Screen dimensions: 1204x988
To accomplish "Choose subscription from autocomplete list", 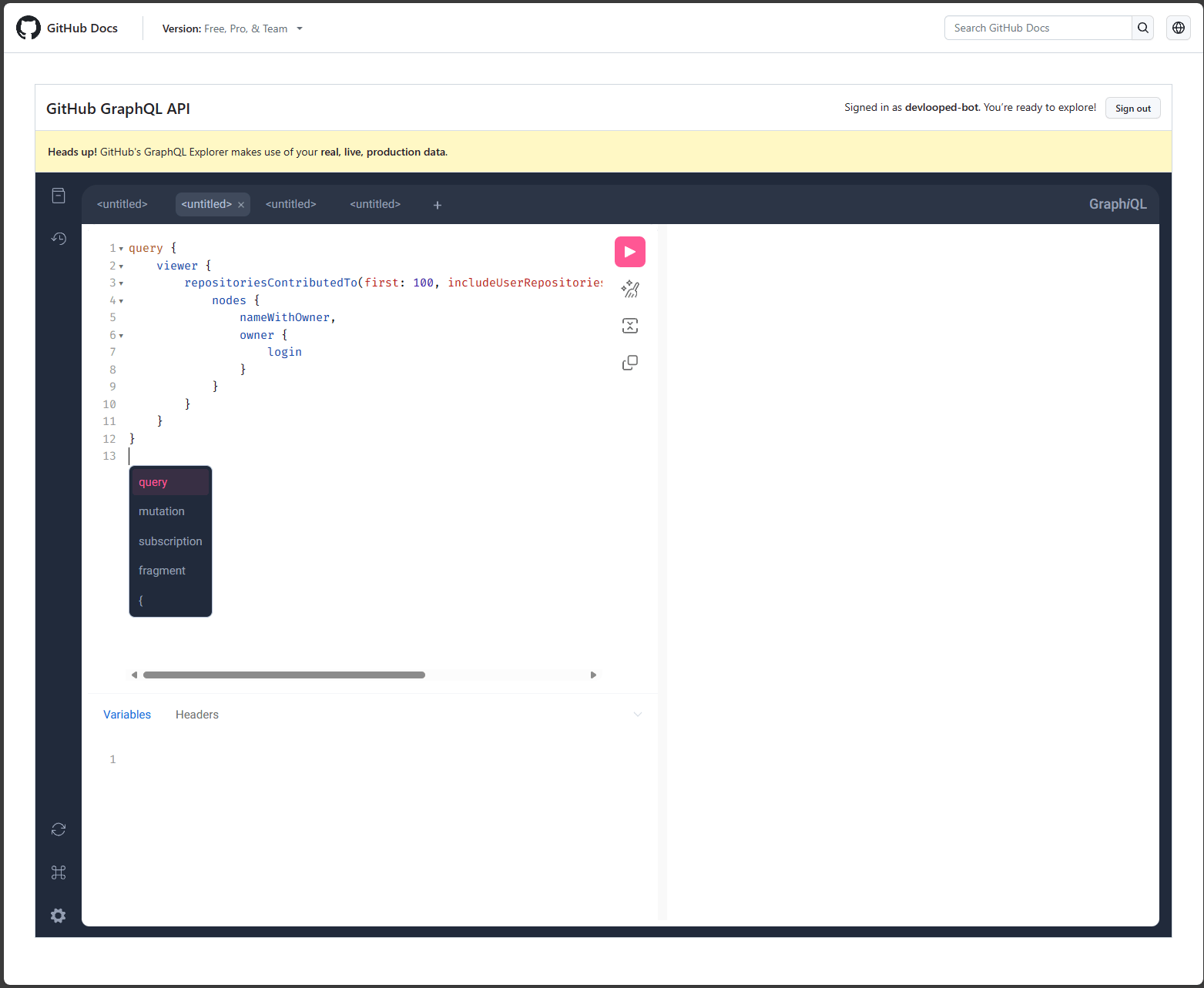I will pos(170,541).
